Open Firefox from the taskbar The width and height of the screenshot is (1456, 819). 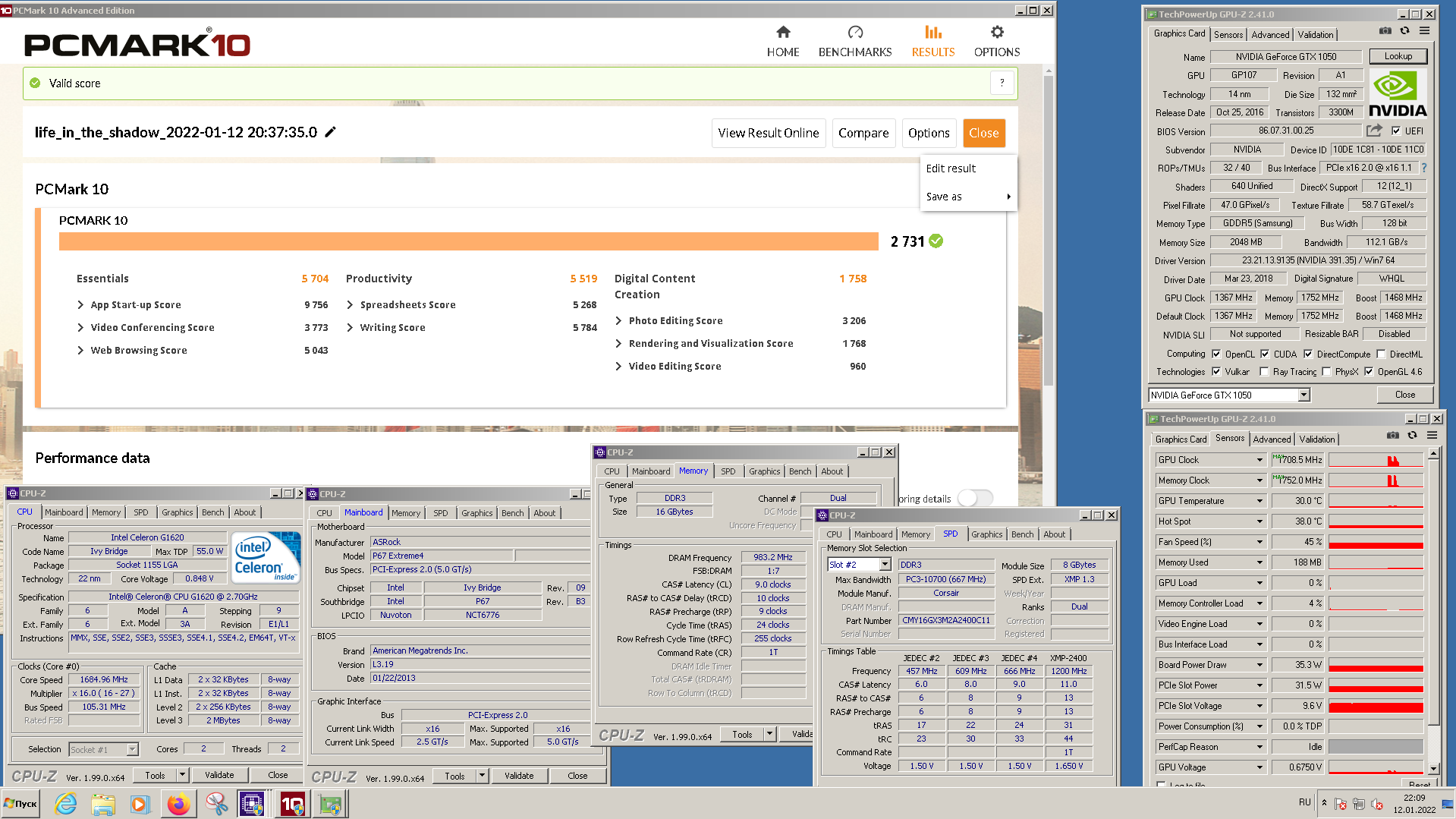(x=178, y=803)
